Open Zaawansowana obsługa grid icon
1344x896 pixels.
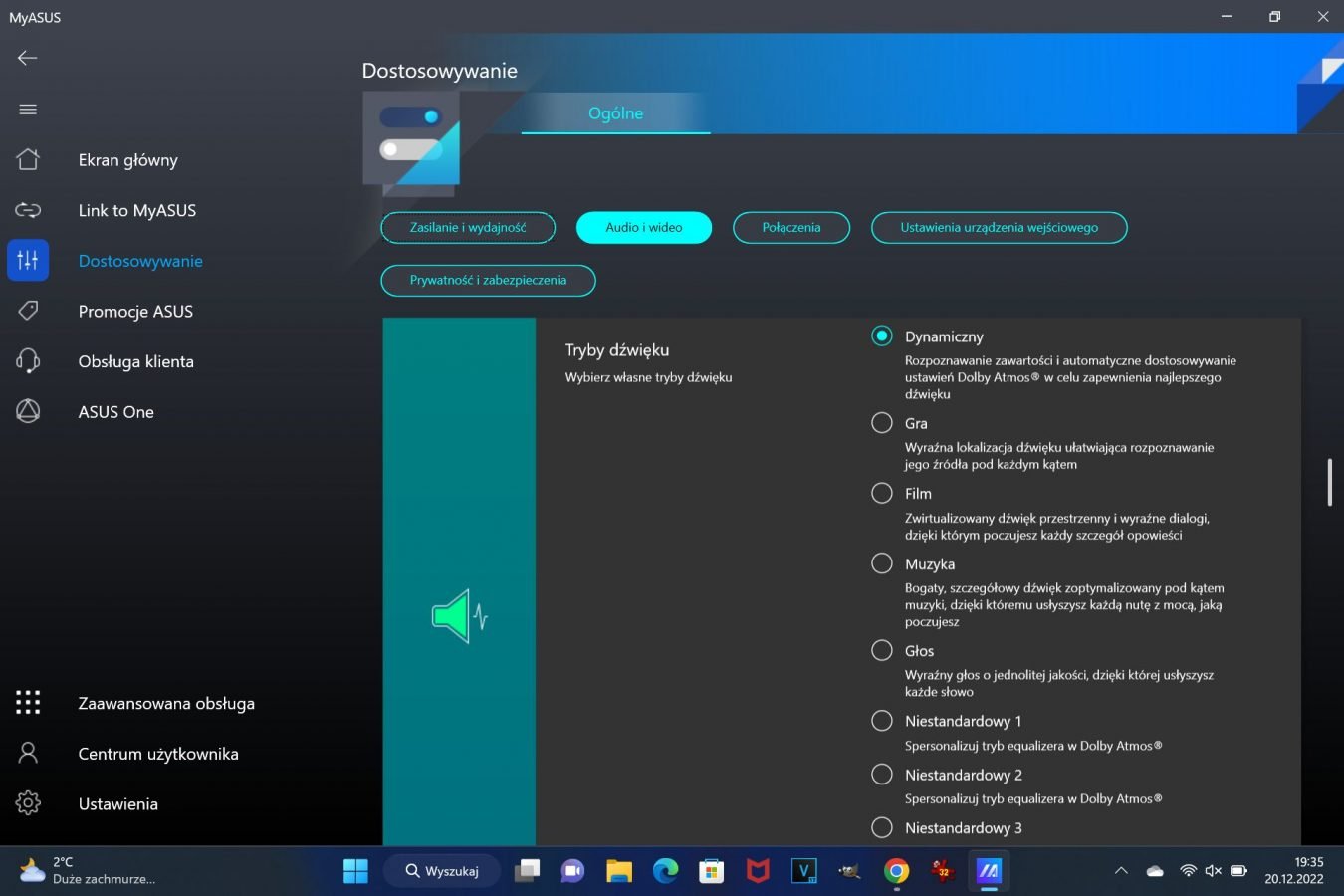[x=28, y=703]
